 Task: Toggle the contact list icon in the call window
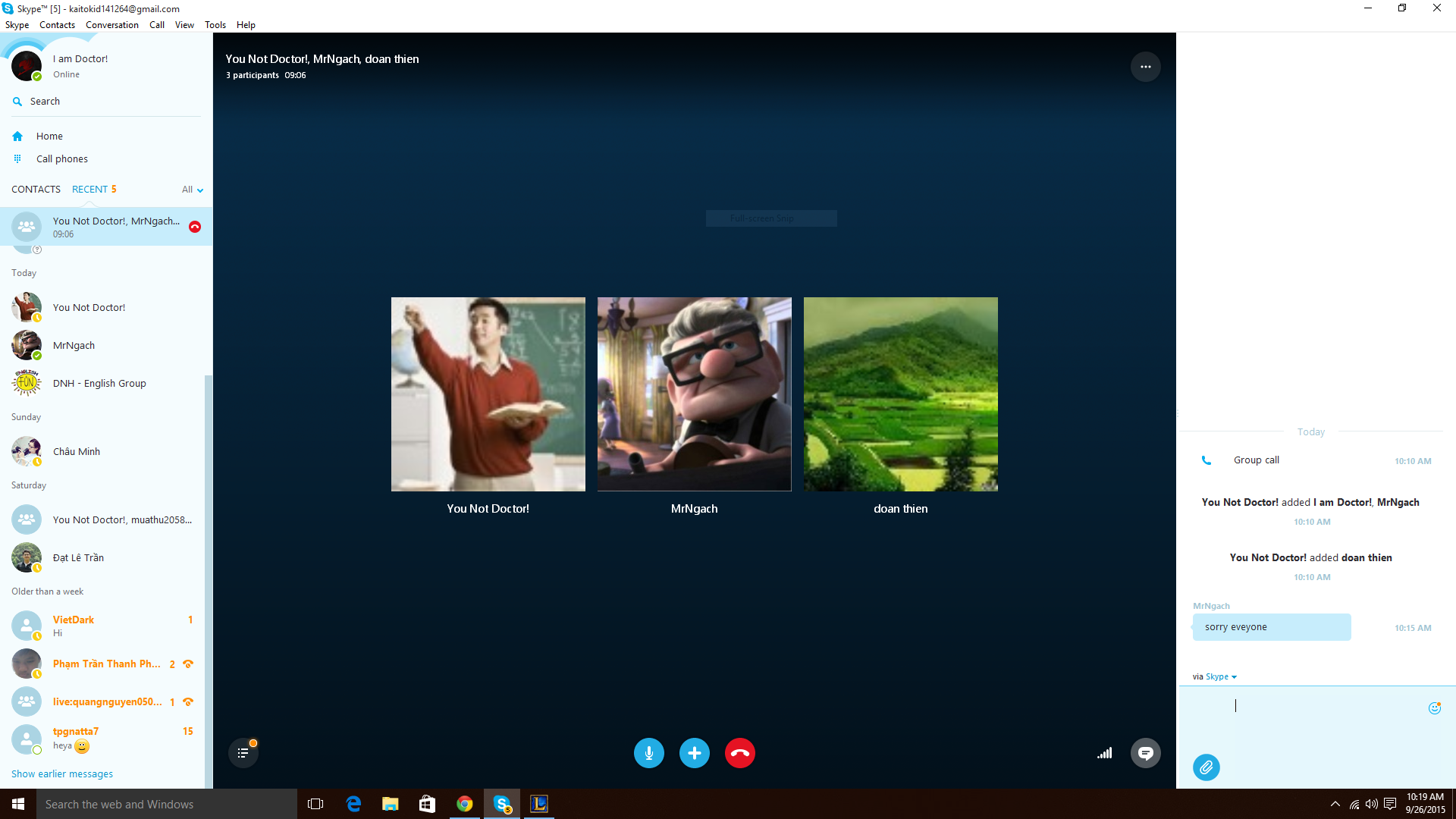point(243,753)
